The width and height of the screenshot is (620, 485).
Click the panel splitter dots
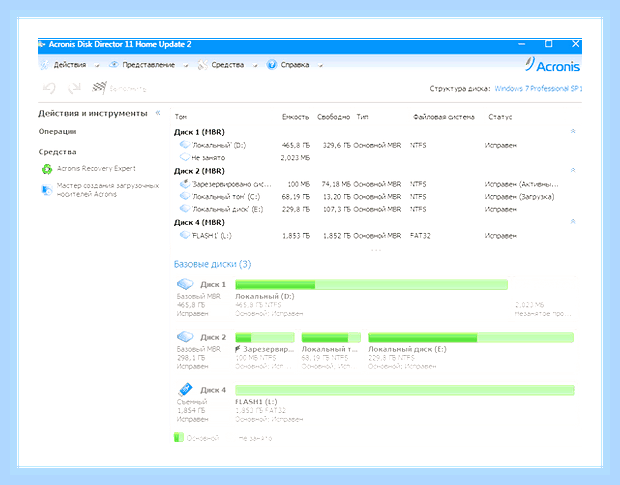tap(376, 250)
